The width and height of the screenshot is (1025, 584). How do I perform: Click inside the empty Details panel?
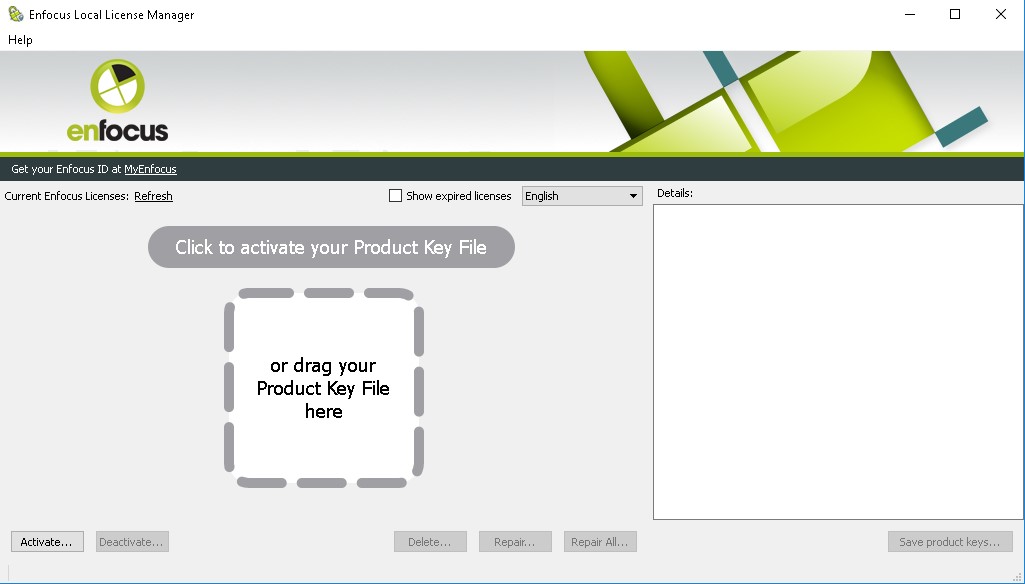[837, 360]
